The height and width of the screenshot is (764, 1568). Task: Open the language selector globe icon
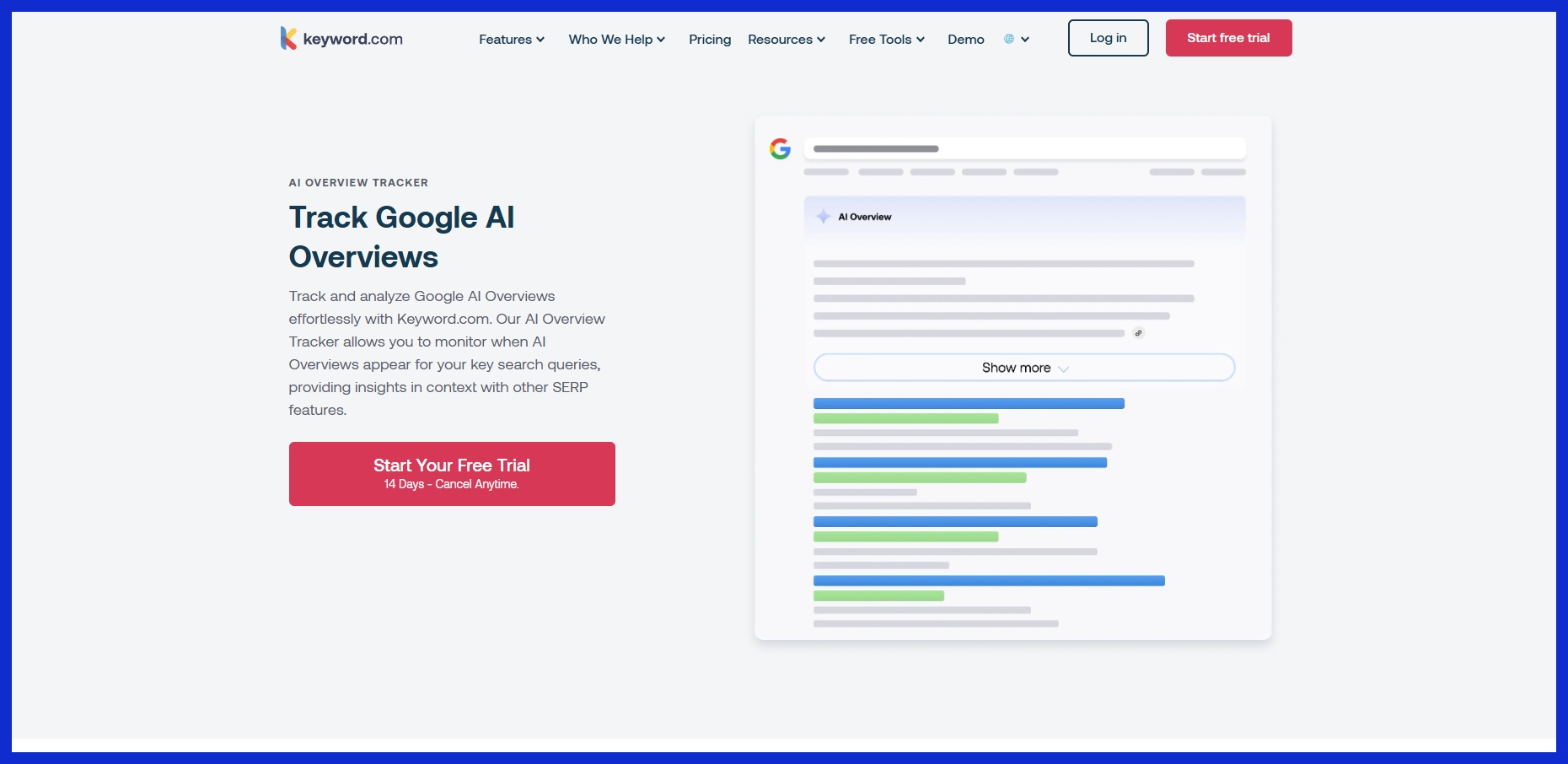tap(1008, 39)
